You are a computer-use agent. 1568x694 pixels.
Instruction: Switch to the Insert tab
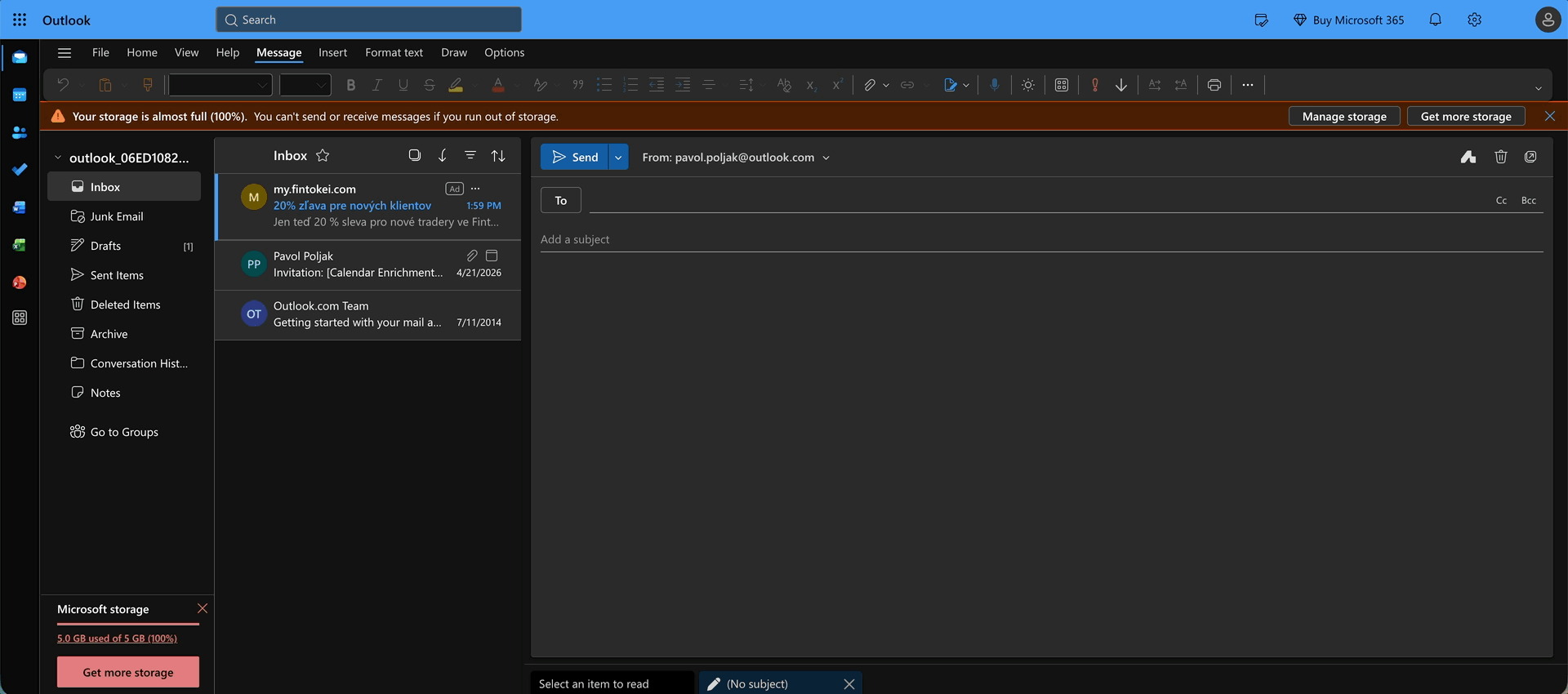click(332, 52)
